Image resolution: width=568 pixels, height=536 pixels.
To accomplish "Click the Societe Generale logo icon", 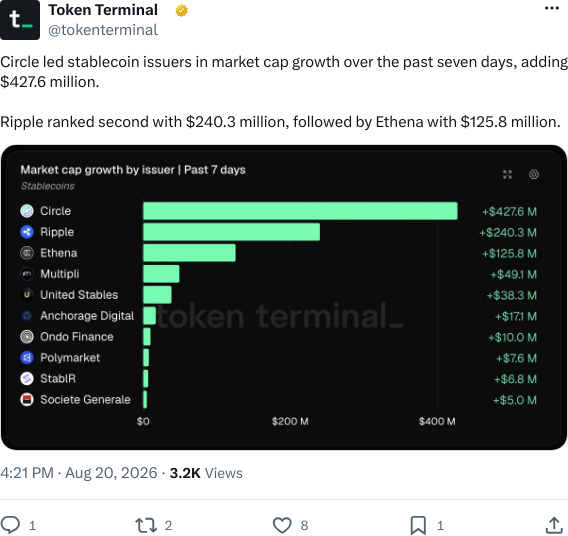I will click(27, 399).
